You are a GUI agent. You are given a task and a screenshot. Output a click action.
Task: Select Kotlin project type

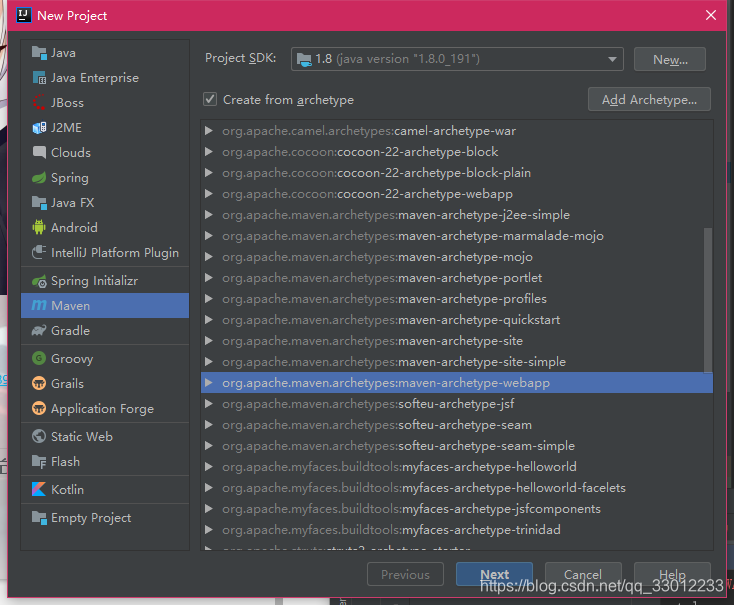(x=105, y=489)
